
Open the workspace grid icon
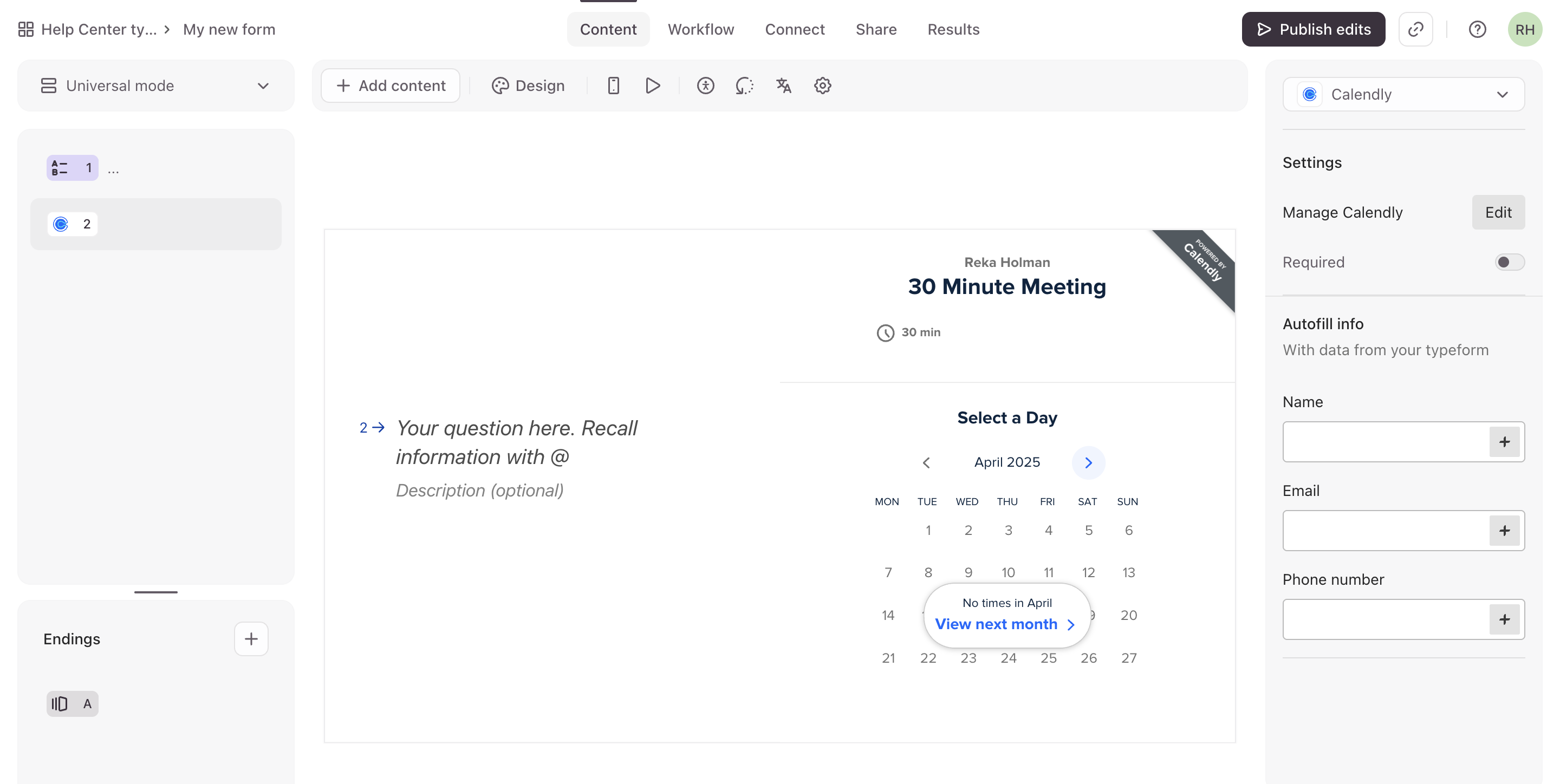25,29
